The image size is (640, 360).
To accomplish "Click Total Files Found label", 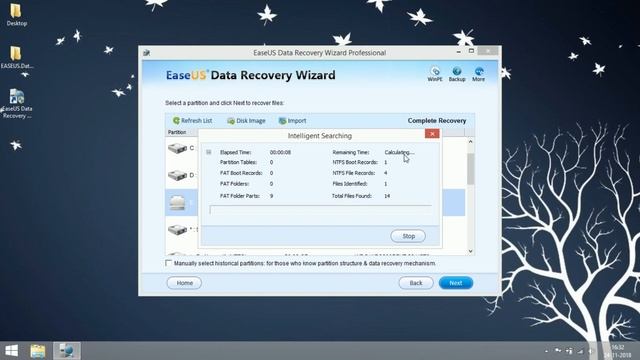I will [x=352, y=196].
